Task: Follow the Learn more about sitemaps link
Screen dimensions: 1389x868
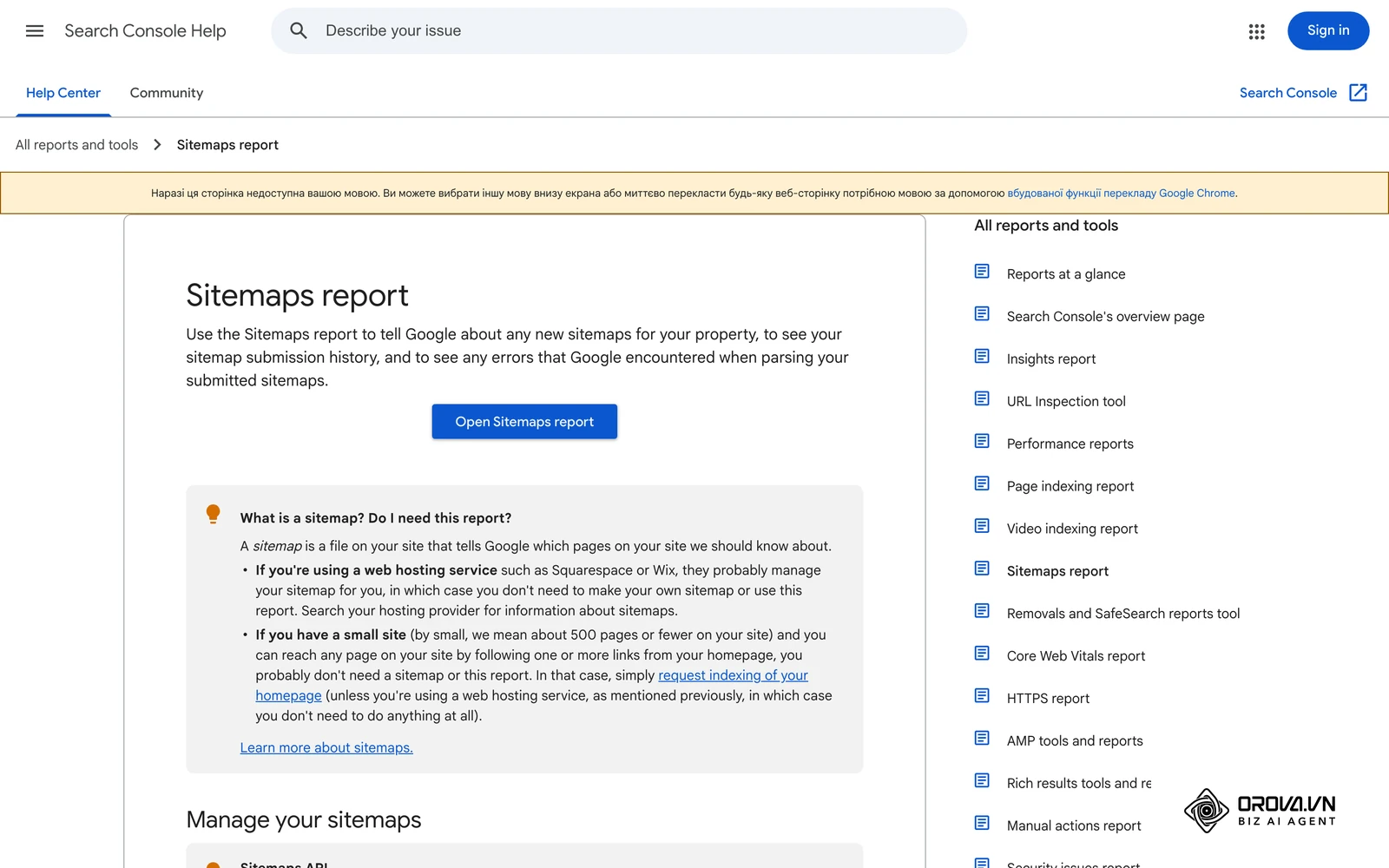Action: pyautogui.click(x=326, y=748)
